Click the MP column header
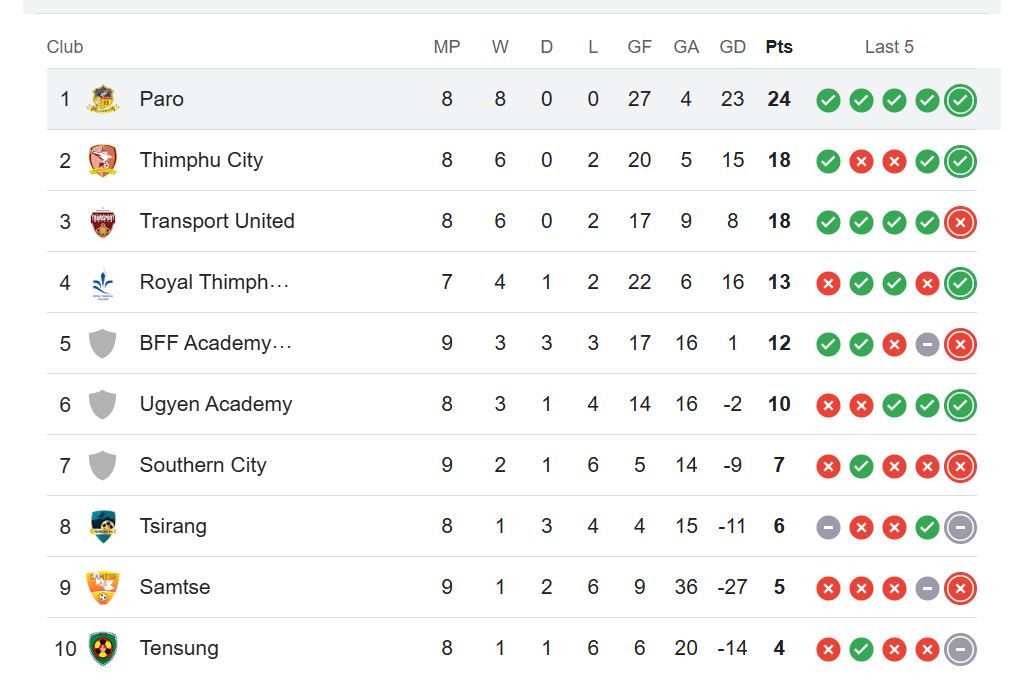 (446, 47)
